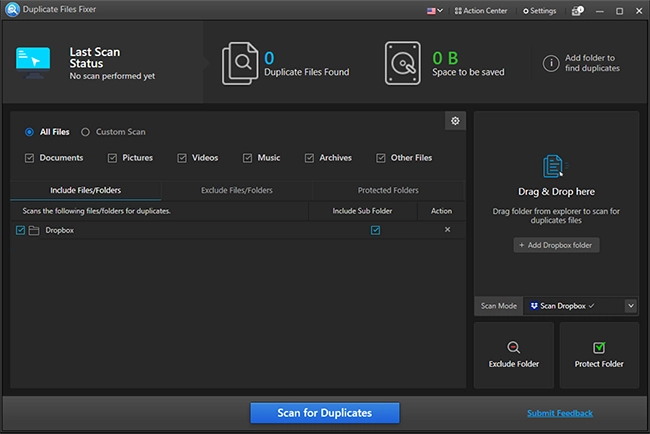650x434 pixels.
Task: Uncheck the Pictures checkbox
Action: click(112, 158)
